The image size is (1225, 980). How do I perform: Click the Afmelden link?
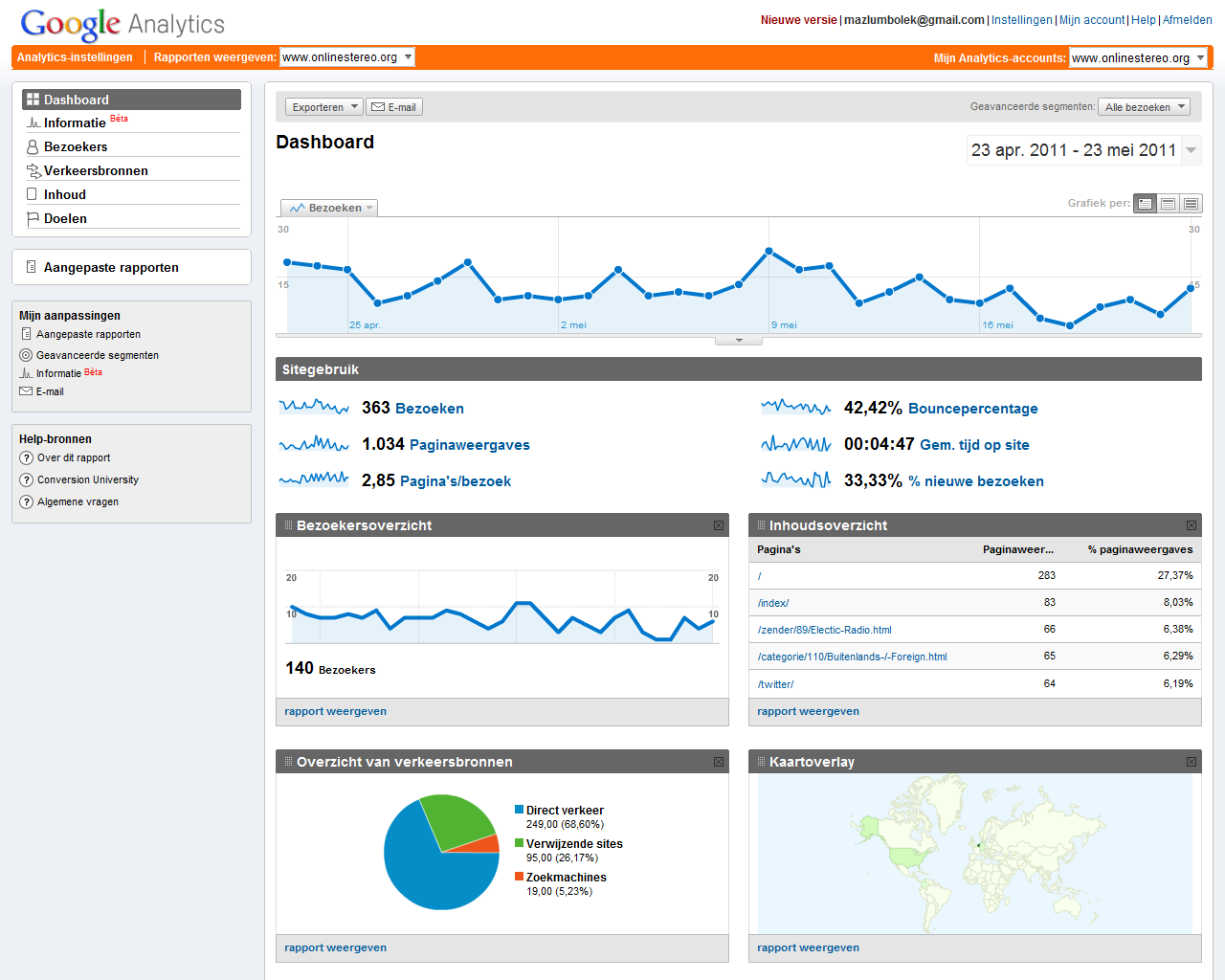tap(1187, 20)
